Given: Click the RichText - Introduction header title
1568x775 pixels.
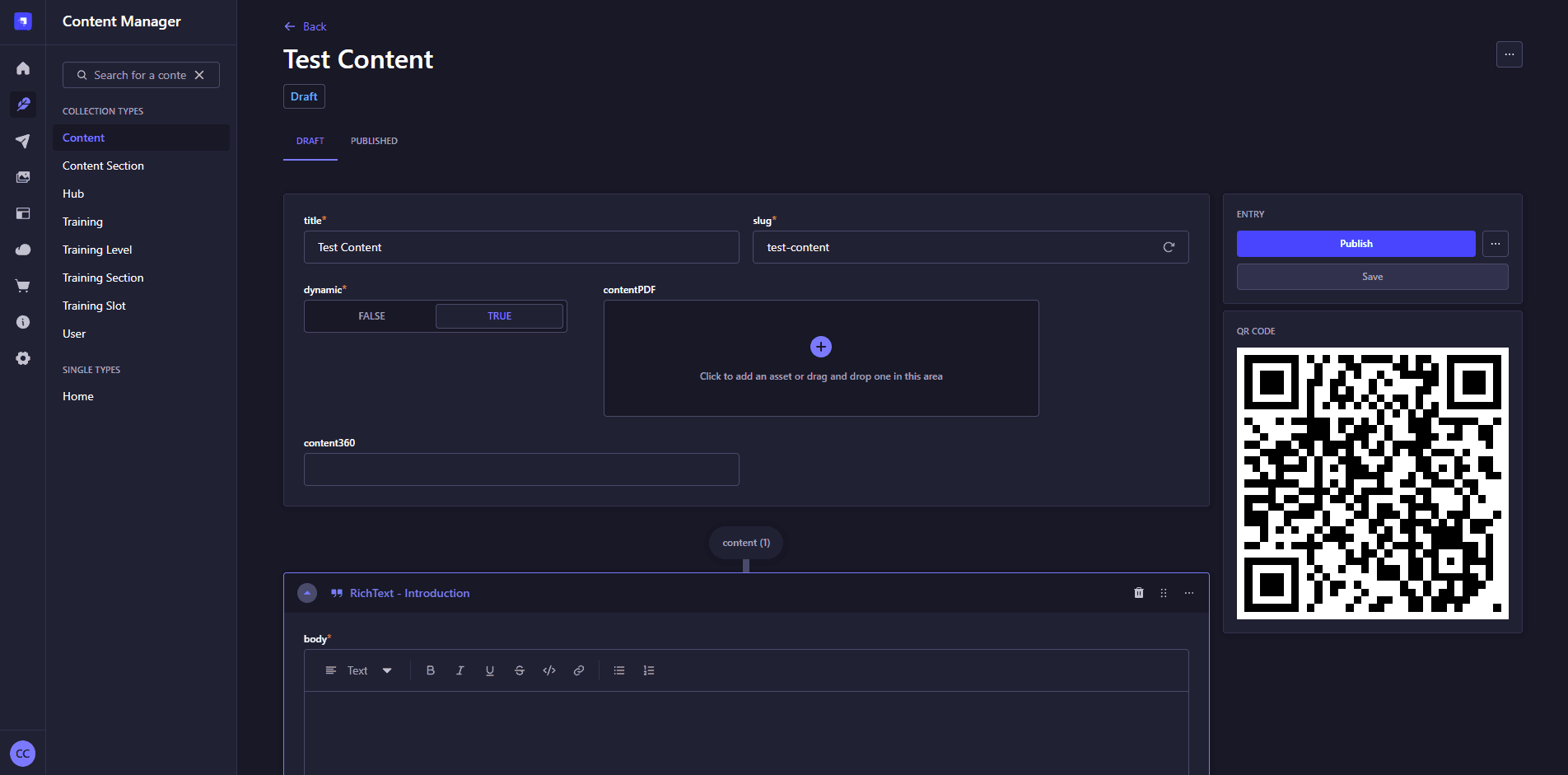Looking at the screenshot, I should (409, 593).
